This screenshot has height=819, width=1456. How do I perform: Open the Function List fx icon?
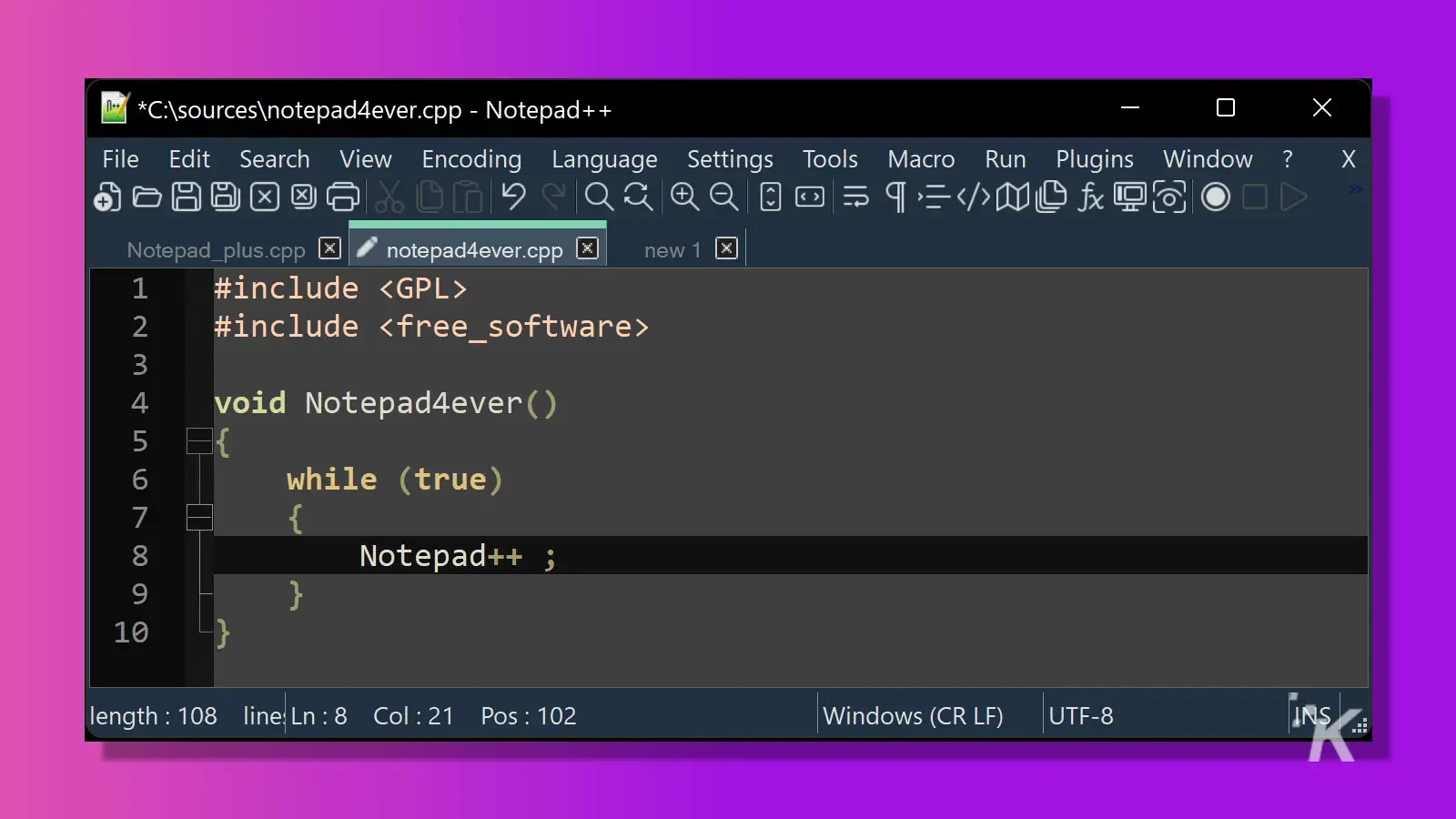[x=1090, y=197]
